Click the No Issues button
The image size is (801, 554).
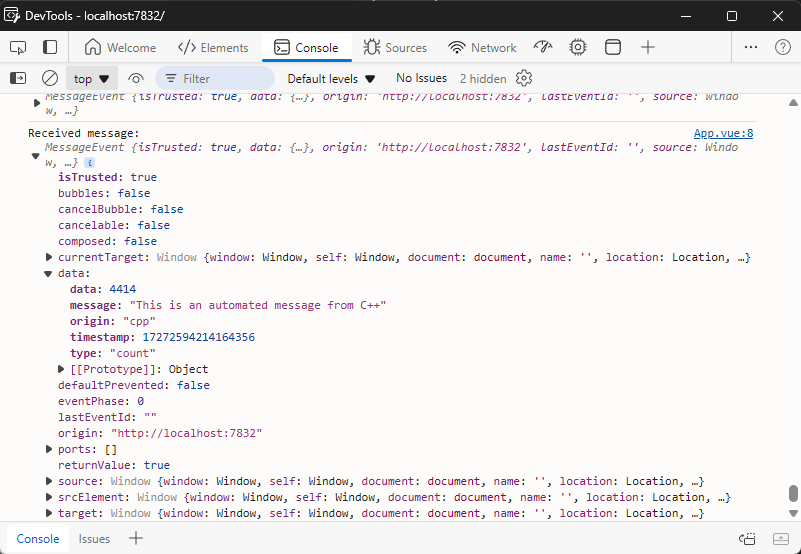[x=421, y=78]
